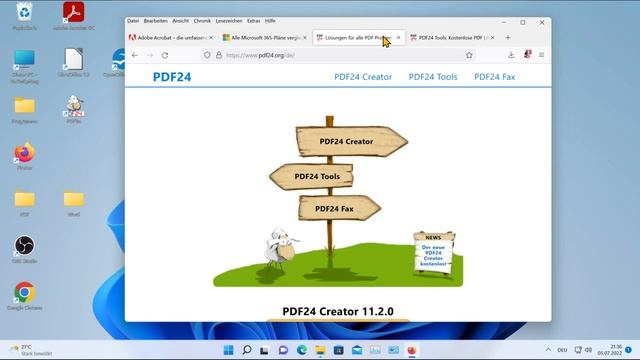Viewport: 640px width, 360px height.
Task: Open the Firefox desktop shortcut
Action: pos(24,156)
